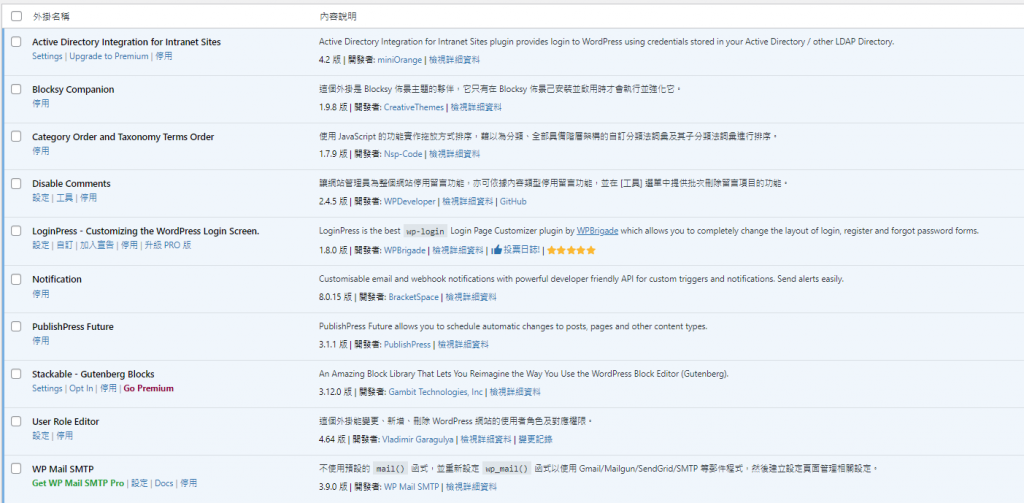This screenshot has height=503, width=1024.
Task: Click the User Role Editor plugin name
Action: (65, 421)
